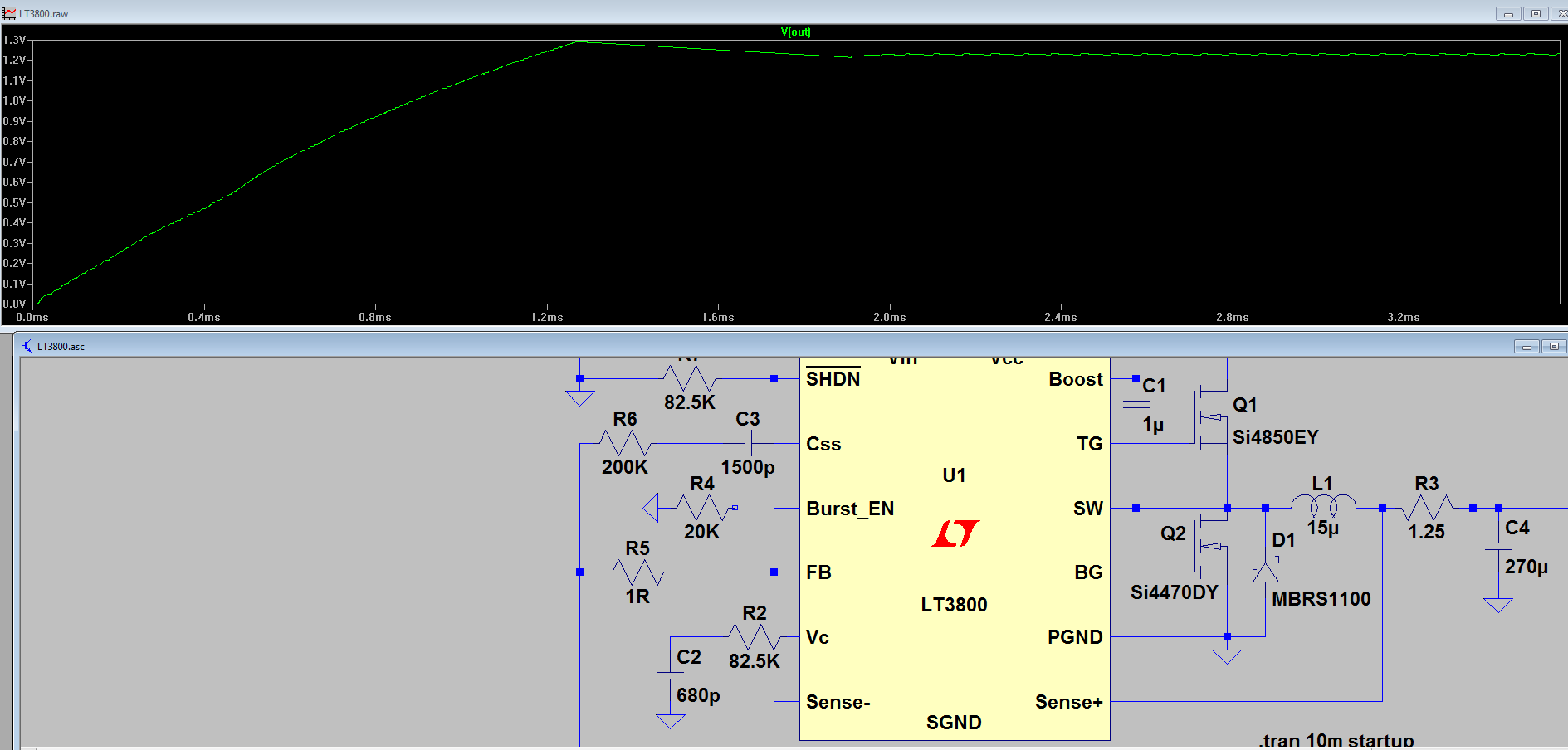This screenshot has width=1568, height=750.
Task: Click the 270µ value of C4
Action: click(1526, 567)
